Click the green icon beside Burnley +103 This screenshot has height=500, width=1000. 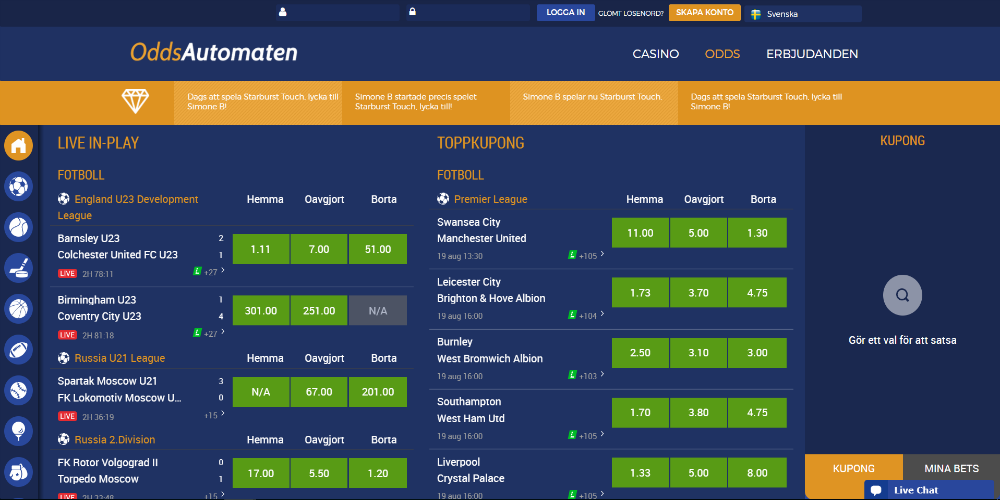point(572,375)
